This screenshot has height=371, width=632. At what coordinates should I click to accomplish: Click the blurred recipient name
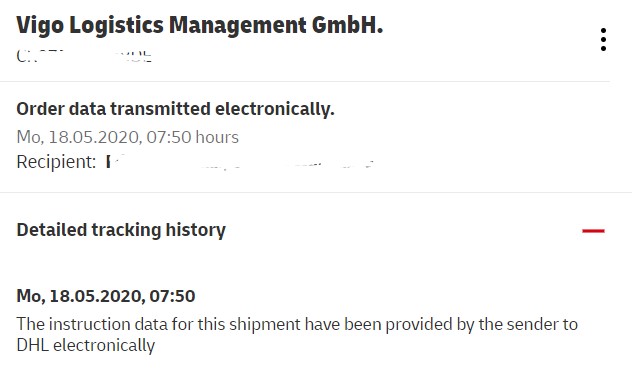pyautogui.click(x=240, y=162)
